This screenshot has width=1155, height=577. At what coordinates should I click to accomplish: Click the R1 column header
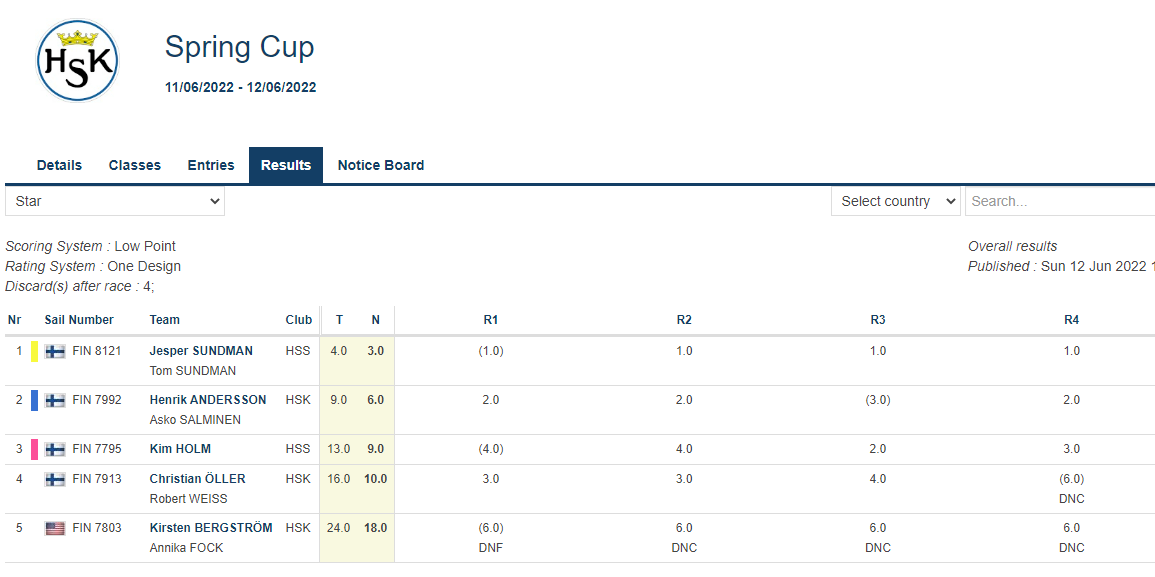pos(491,320)
